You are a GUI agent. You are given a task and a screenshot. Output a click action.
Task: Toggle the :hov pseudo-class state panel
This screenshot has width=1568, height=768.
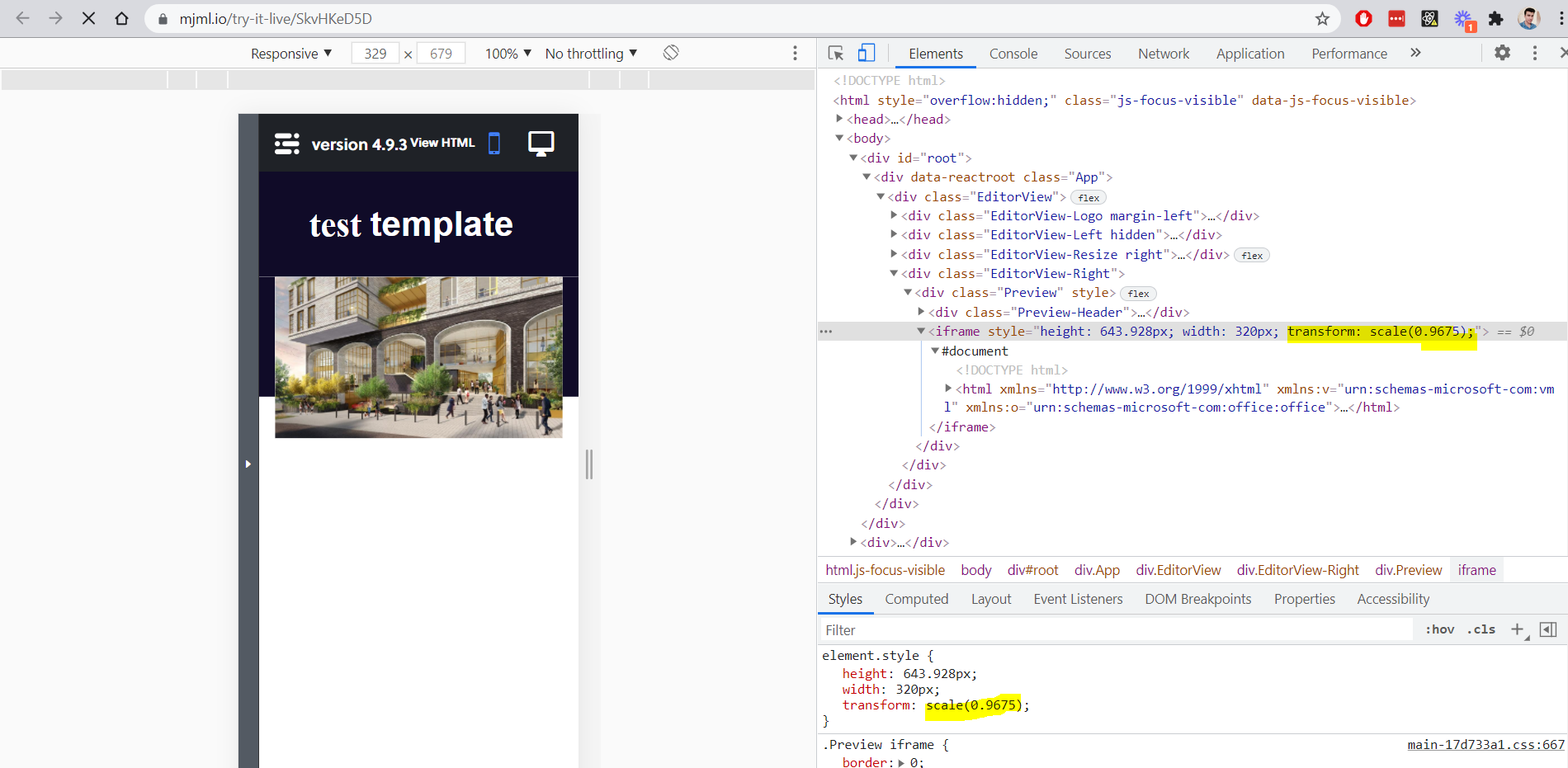tap(1439, 629)
